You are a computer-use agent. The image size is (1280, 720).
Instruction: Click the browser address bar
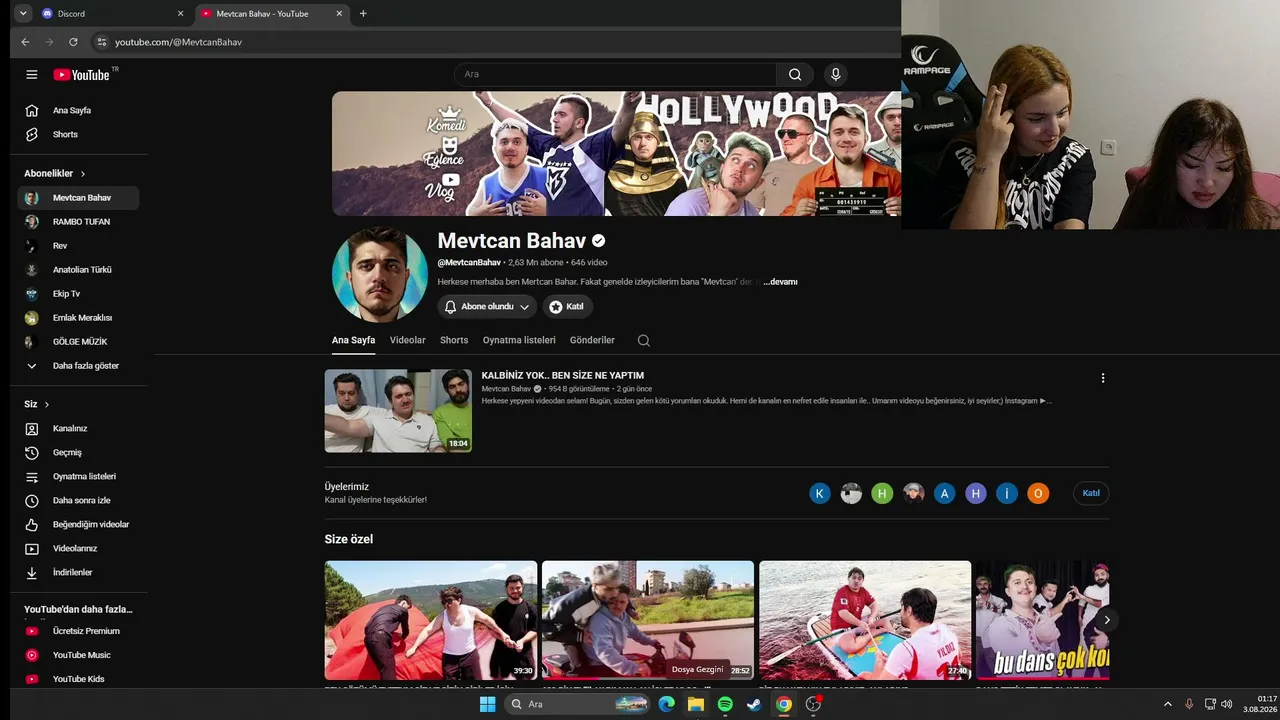click(494, 42)
